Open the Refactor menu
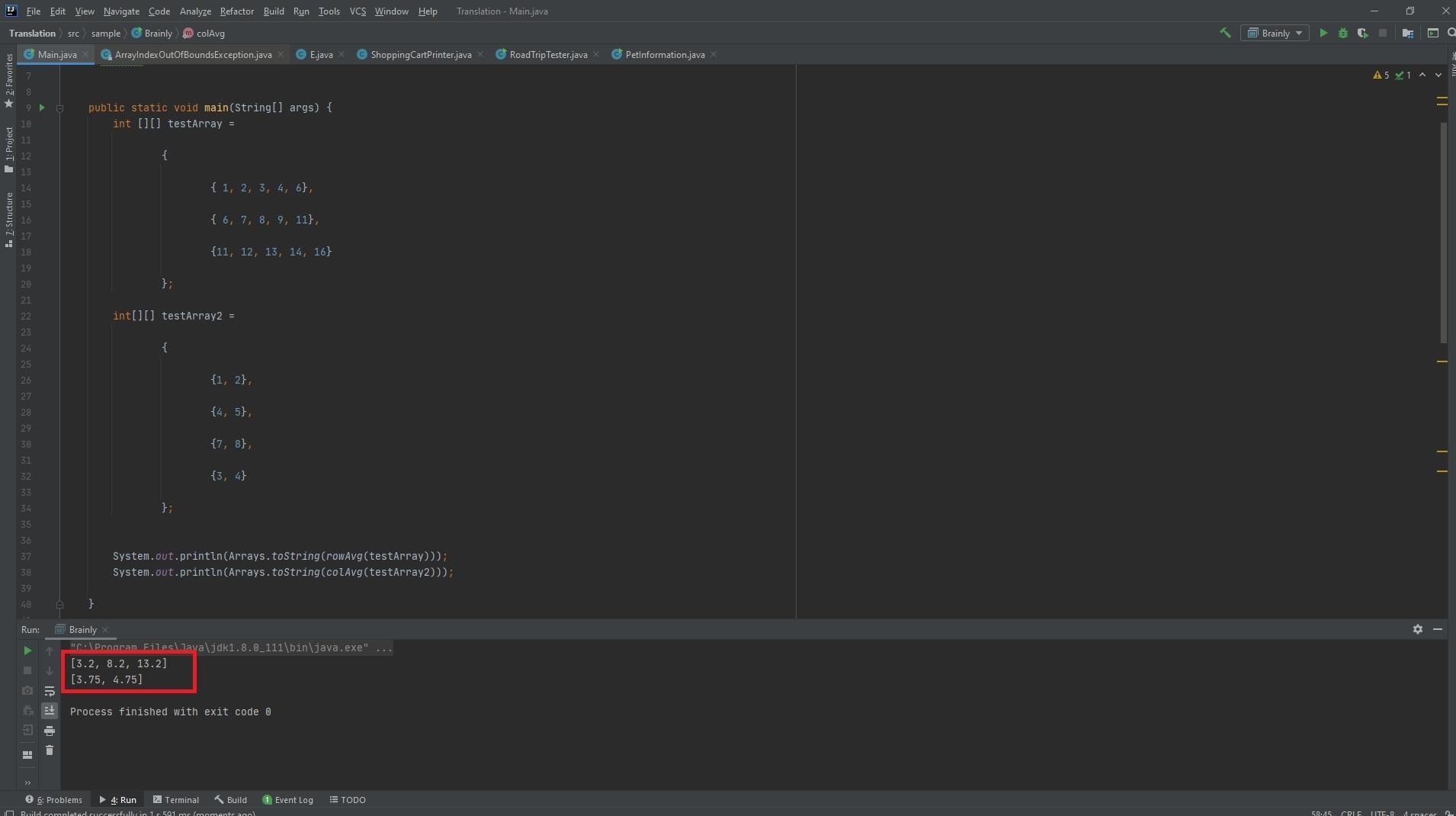 point(236,11)
